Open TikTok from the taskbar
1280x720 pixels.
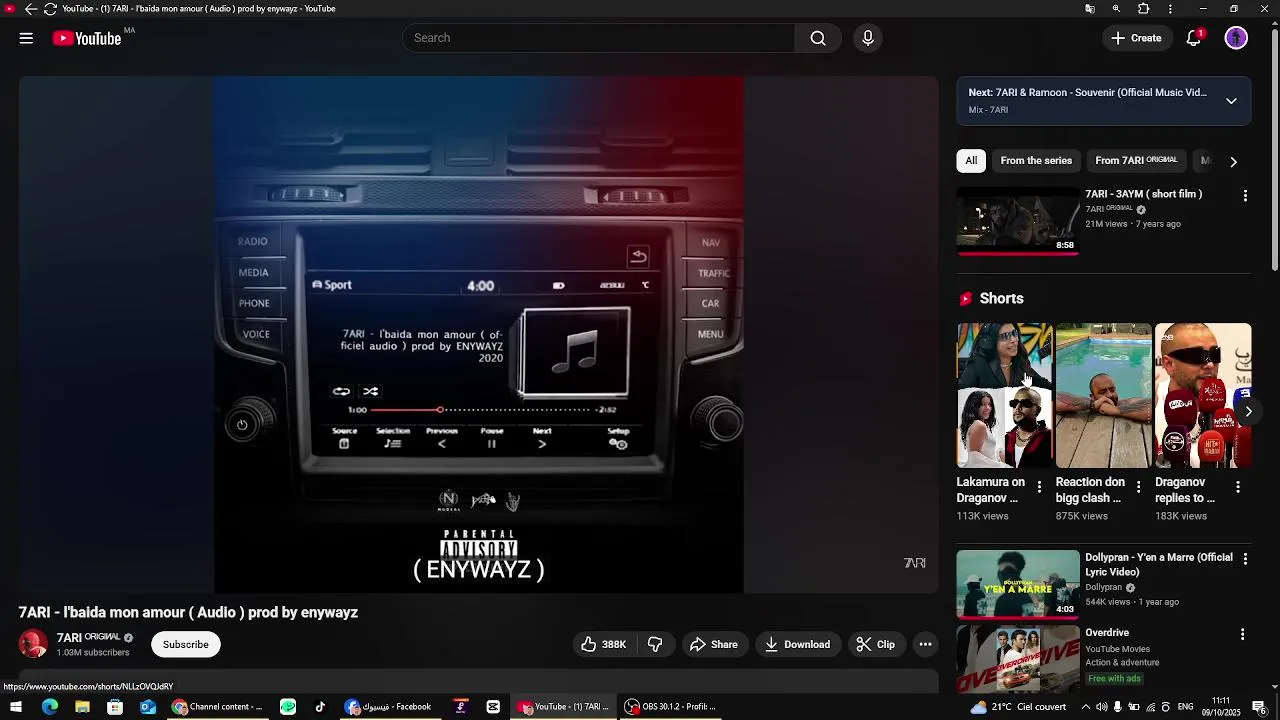point(320,707)
